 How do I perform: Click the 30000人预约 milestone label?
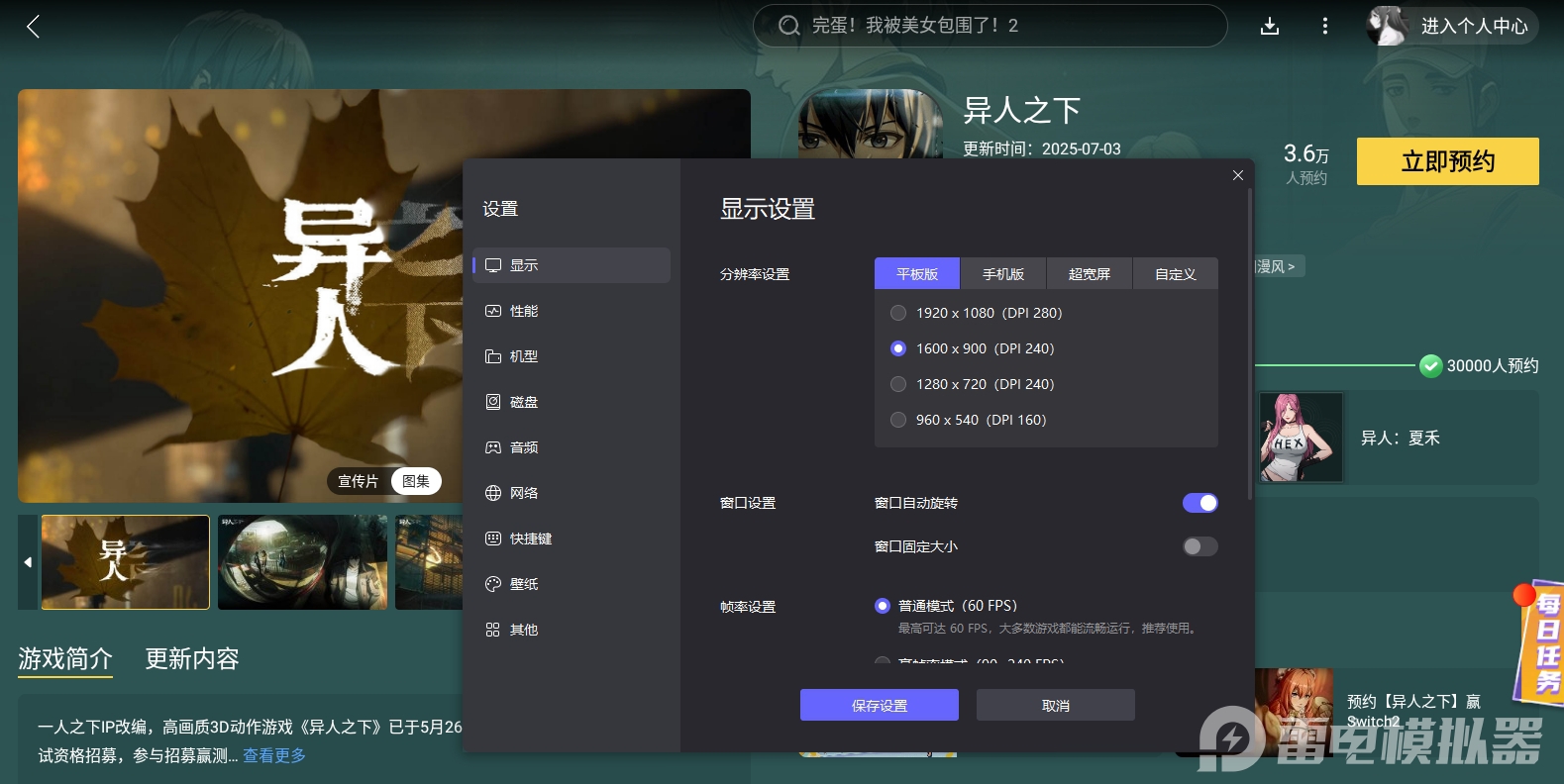point(1493,366)
